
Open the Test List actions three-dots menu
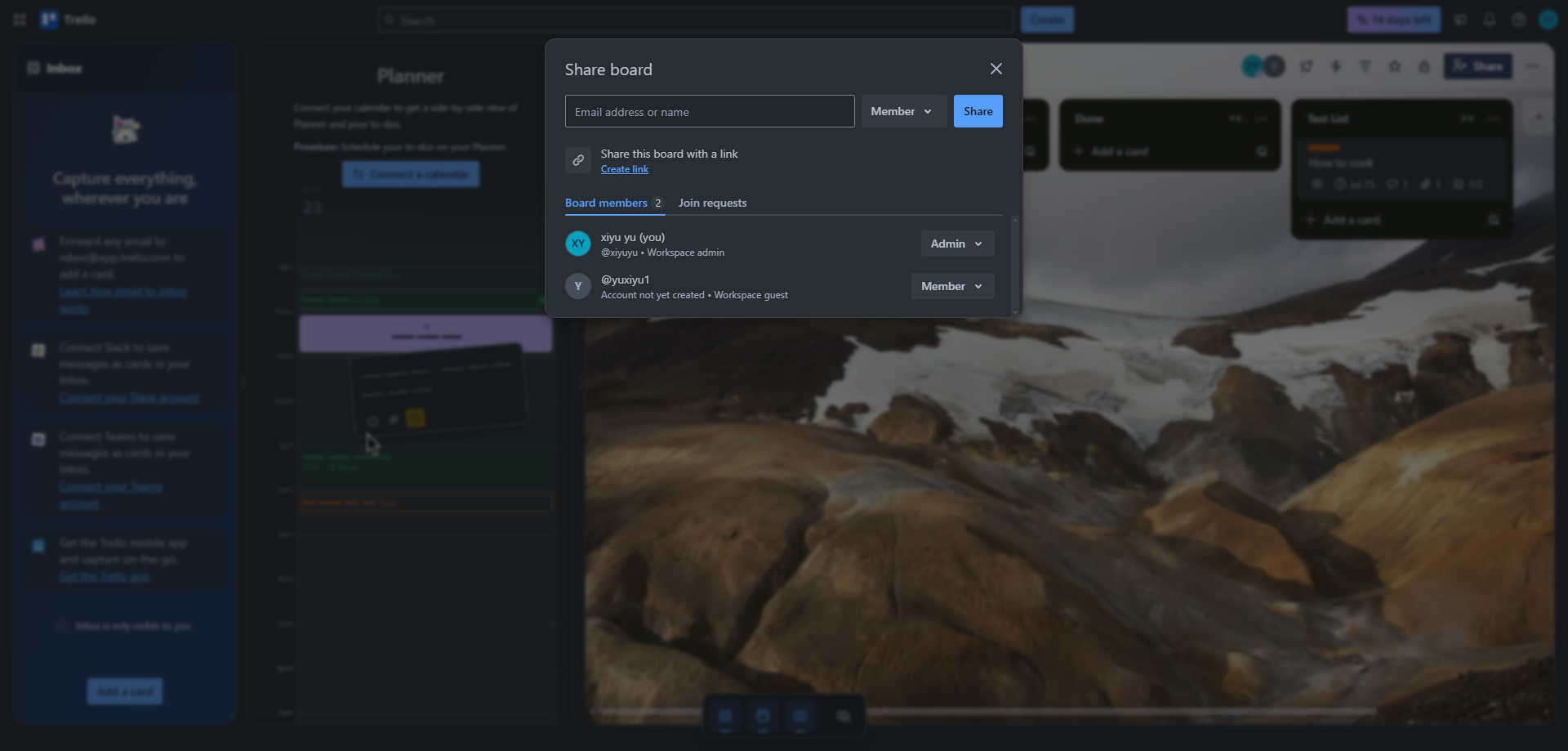pyautogui.click(x=1494, y=118)
